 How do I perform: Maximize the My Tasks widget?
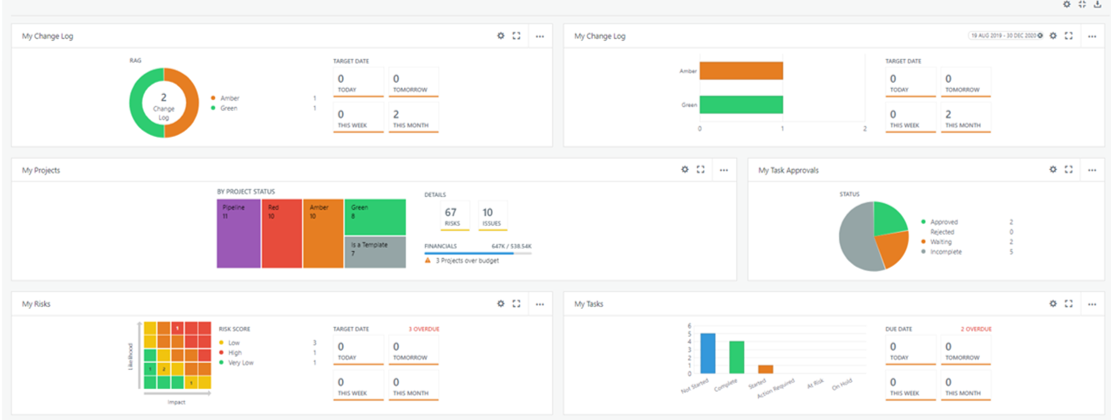[x=1069, y=303]
